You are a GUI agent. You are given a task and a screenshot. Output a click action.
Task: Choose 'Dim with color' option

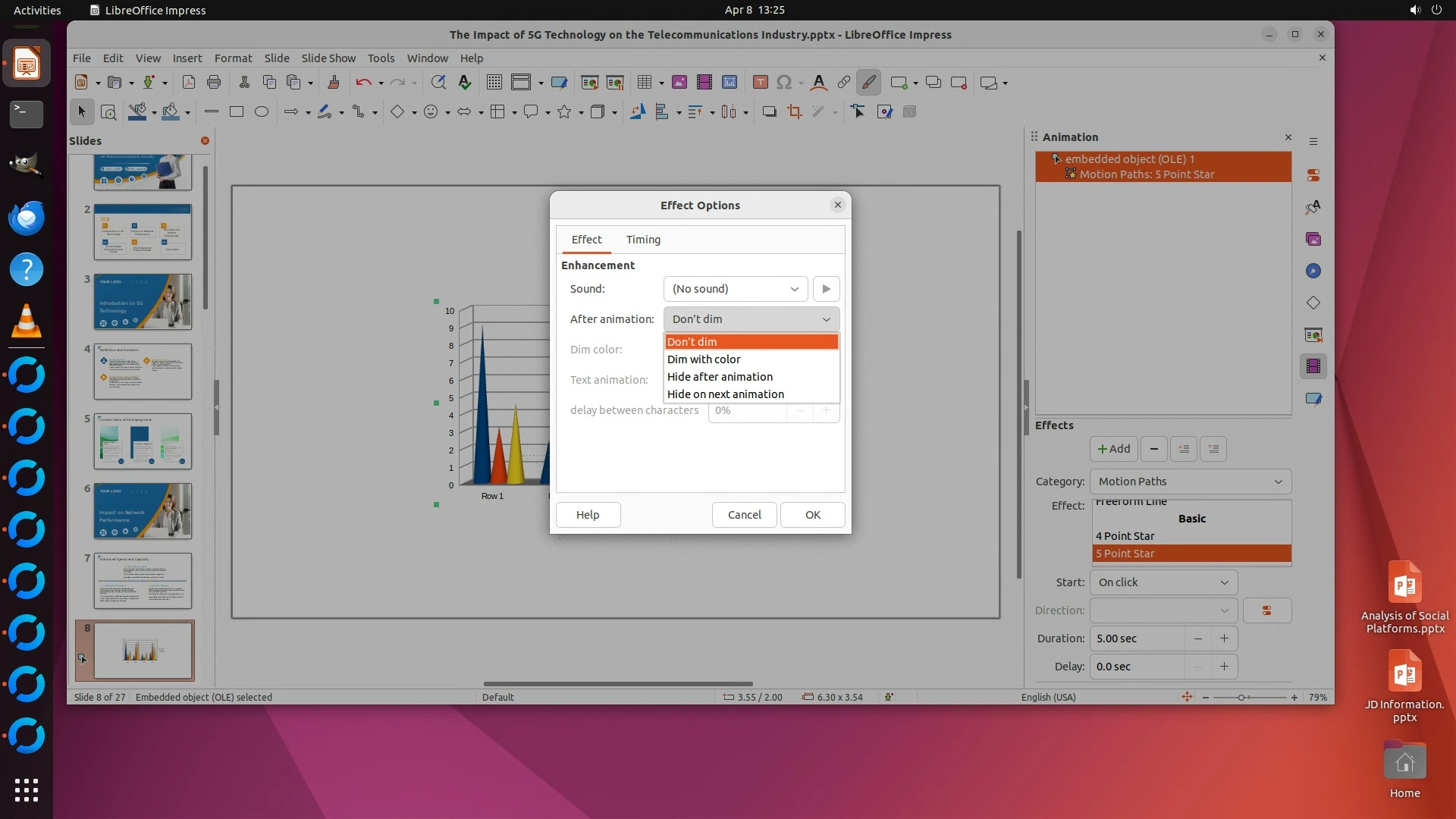pos(703,359)
